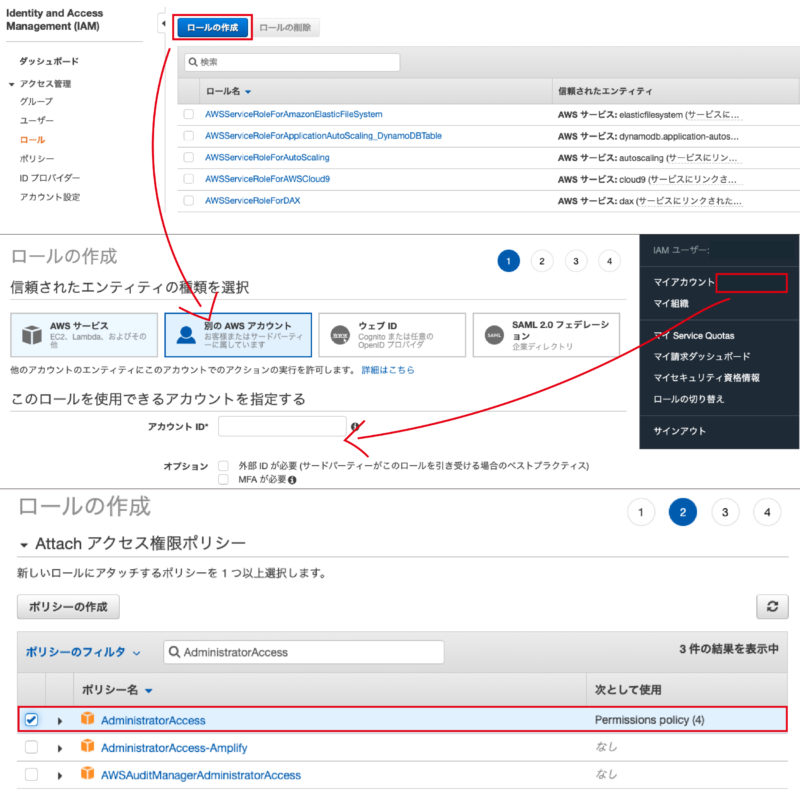This screenshot has height=800, width=800.
Task: Open マイアカウント in the user menu
Action: click(684, 282)
